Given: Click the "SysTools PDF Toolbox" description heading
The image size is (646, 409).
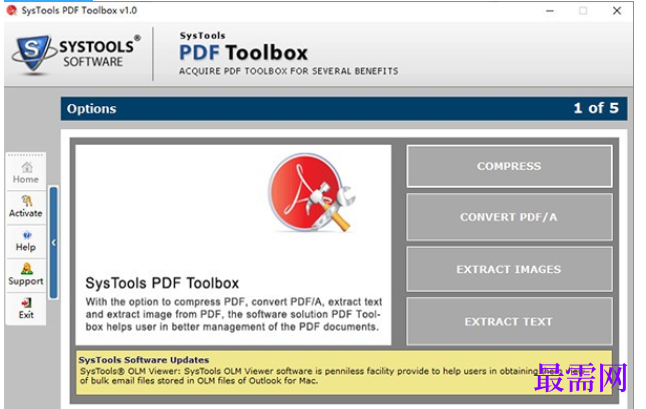Looking at the screenshot, I should pos(162,283).
